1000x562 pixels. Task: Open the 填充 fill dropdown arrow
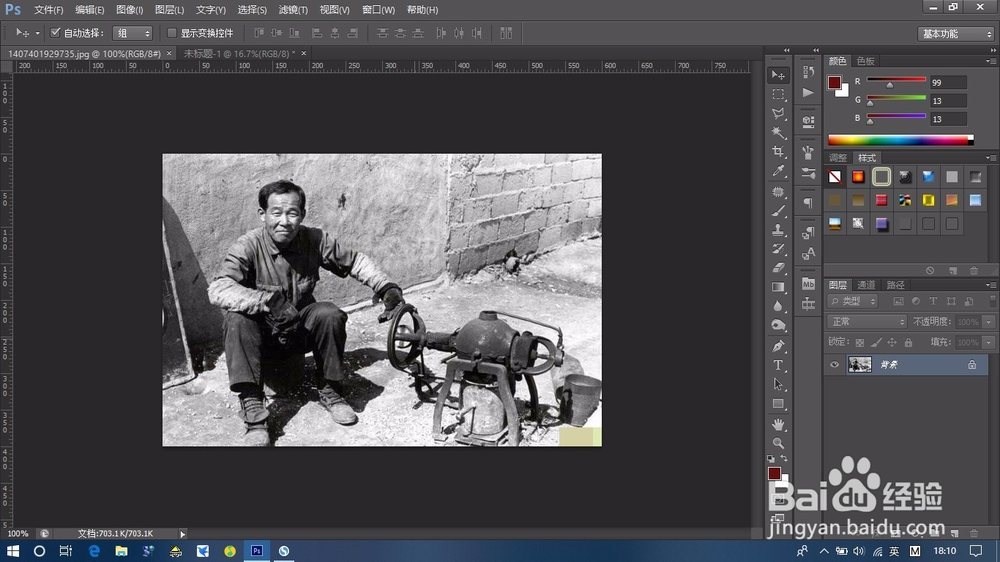[989, 343]
